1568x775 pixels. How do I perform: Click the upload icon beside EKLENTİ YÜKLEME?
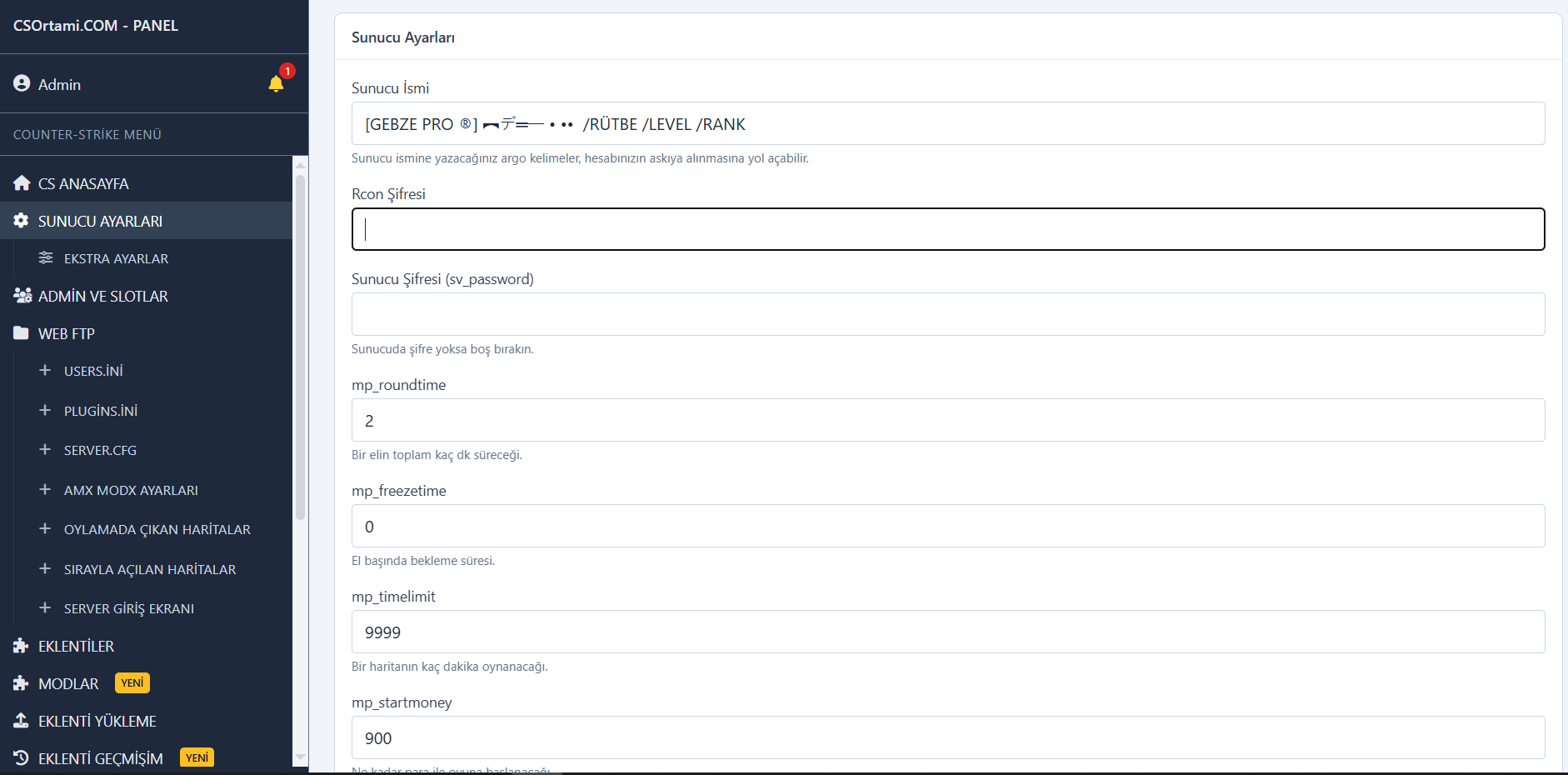(x=20, y=720)
